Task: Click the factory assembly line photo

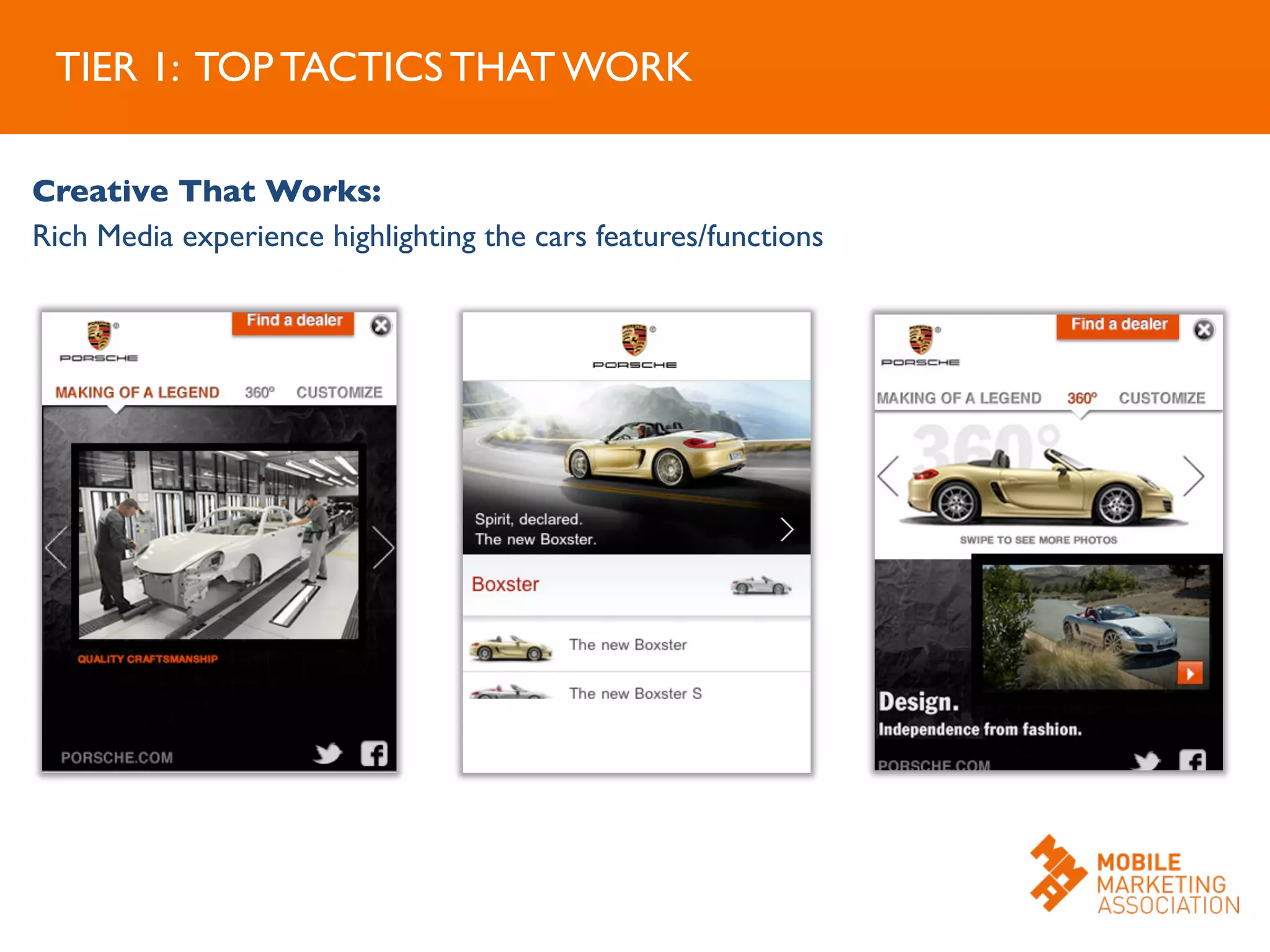Action: 218,545
